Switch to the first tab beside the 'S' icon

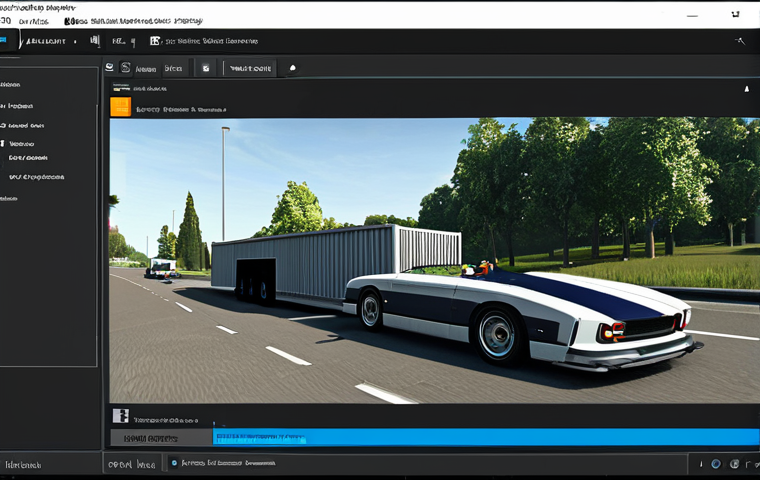pyautogui.click(x=145, y=69)
